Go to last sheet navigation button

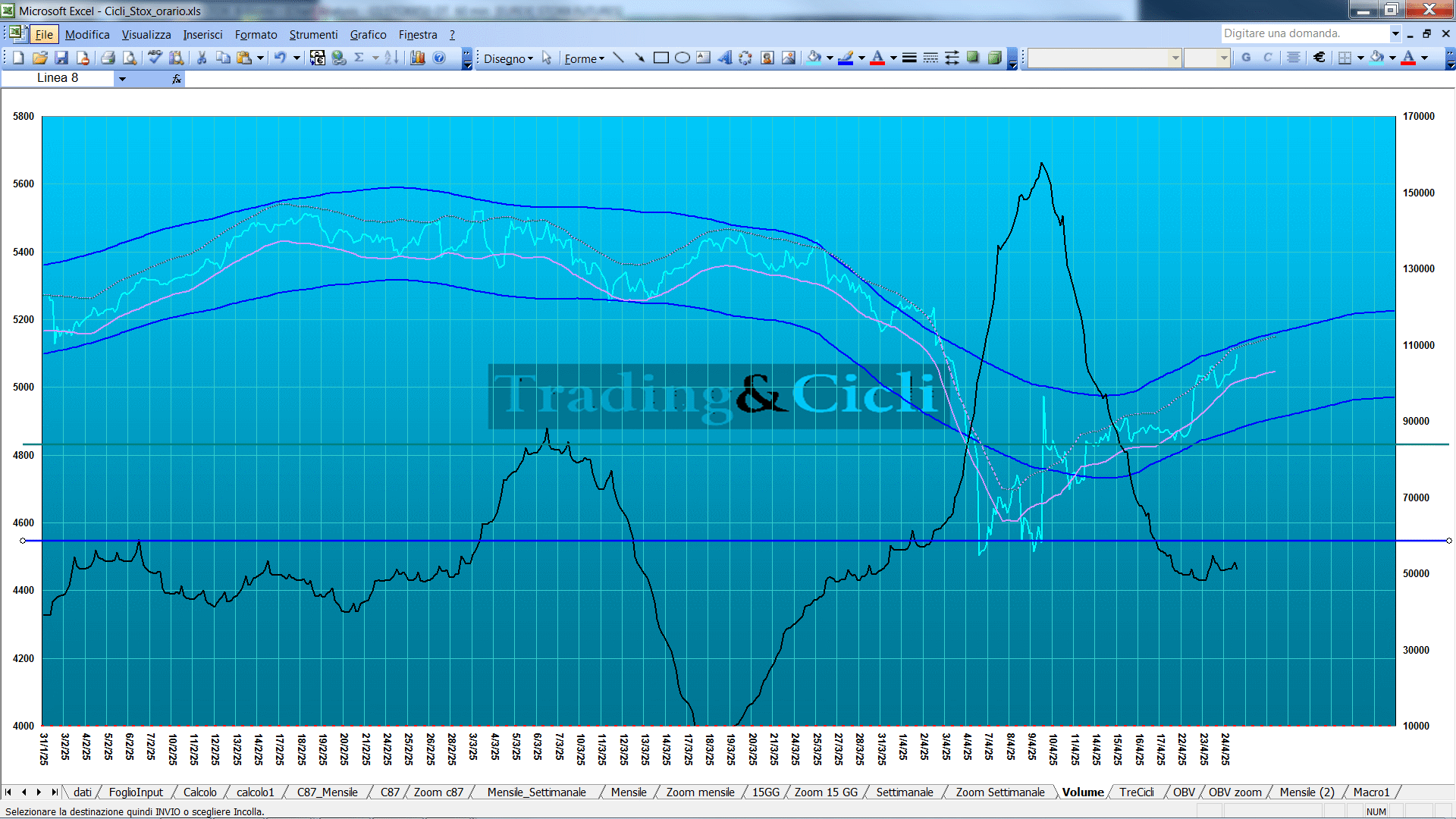(54, 792)
